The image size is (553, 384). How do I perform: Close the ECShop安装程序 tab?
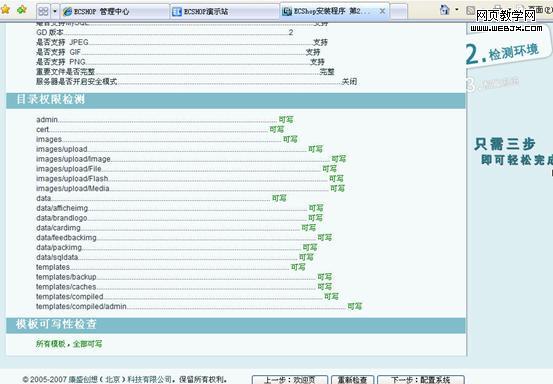point(382,11)
